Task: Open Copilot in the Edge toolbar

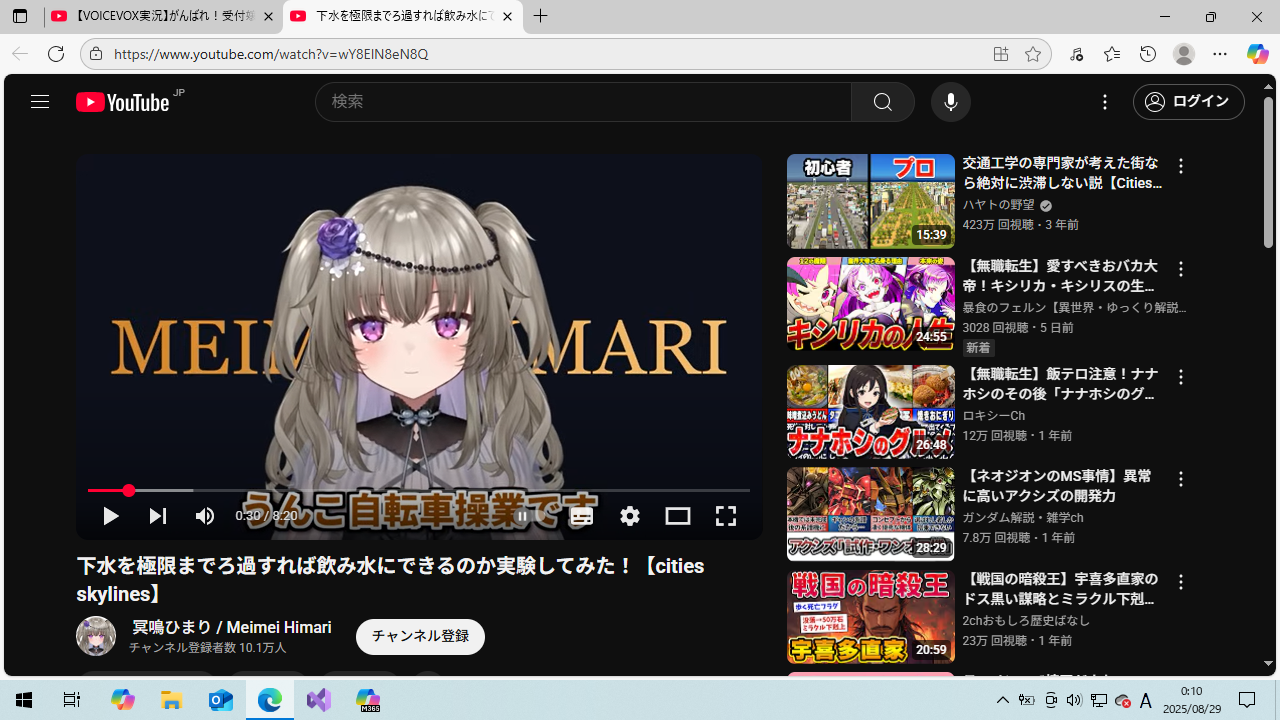Action: tap(1257, 54)
